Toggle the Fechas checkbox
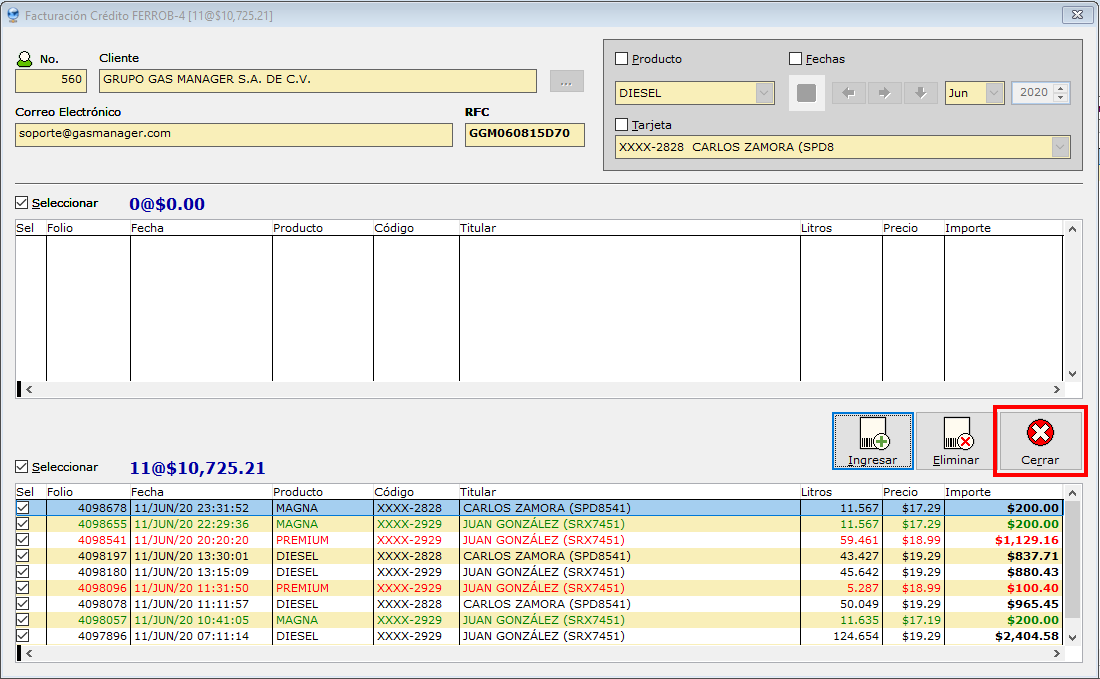Image resolution: width=1100 pixels, height=679 pixels. coord(796,59)
